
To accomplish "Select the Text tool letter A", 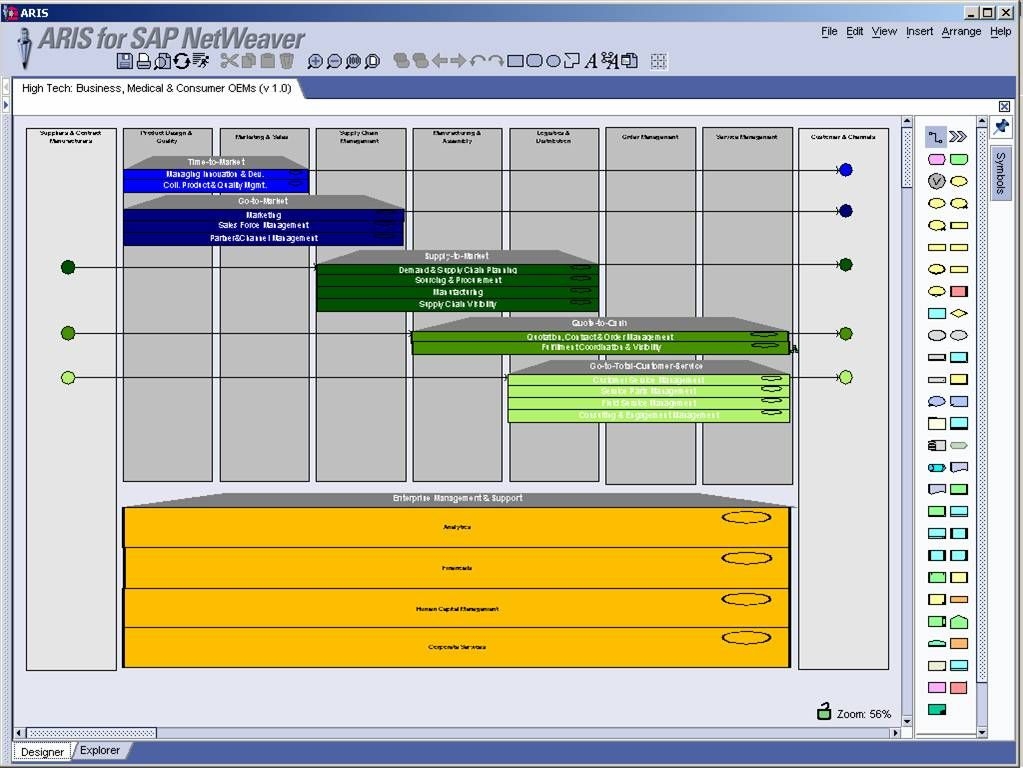I will (591, 61).
